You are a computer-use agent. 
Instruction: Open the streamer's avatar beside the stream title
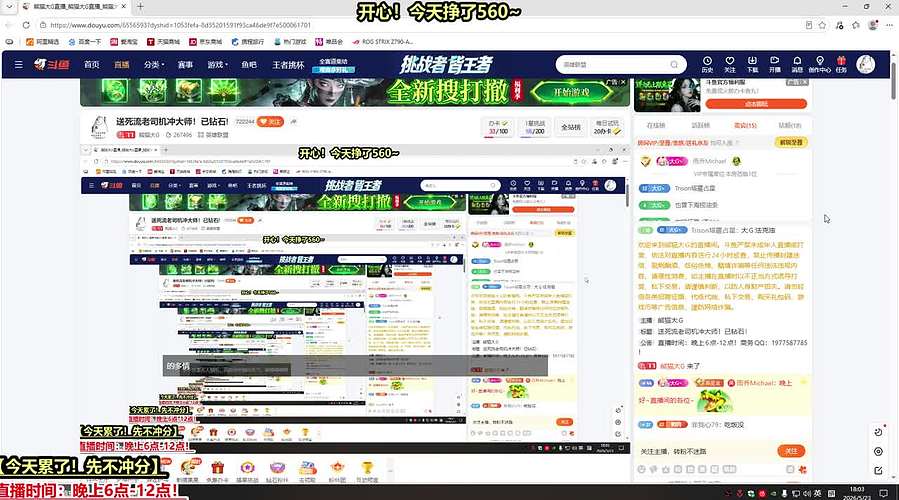coord(100,127)
